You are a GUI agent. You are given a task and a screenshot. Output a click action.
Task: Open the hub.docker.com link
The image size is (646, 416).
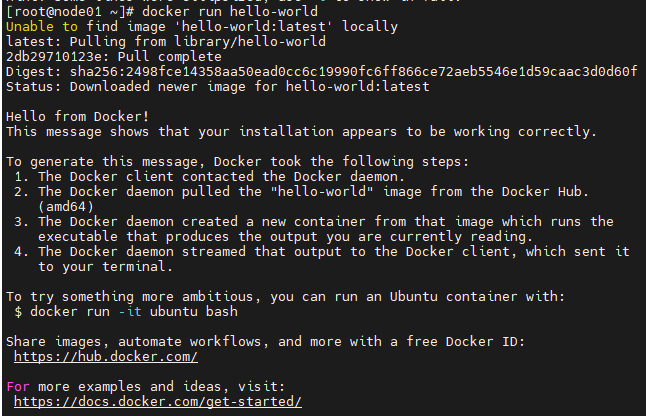(105, 356)
